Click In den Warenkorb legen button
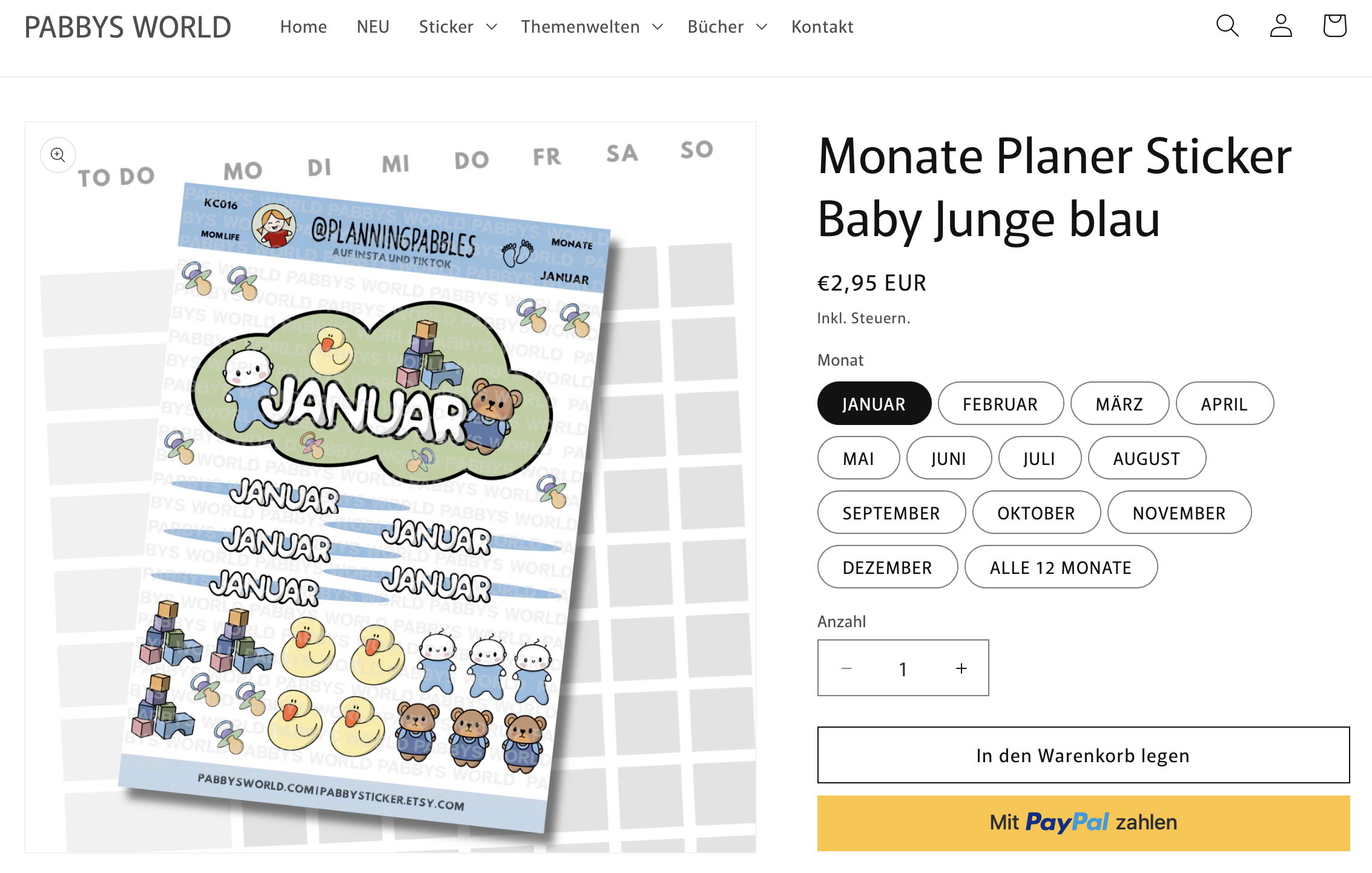Screen dimensions: 1372x873 click(x=1083, y=755)
